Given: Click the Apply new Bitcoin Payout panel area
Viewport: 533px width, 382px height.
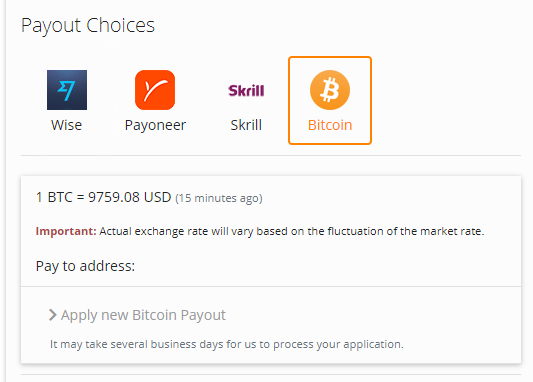Looking at the screenshot, I should point(271,325).
